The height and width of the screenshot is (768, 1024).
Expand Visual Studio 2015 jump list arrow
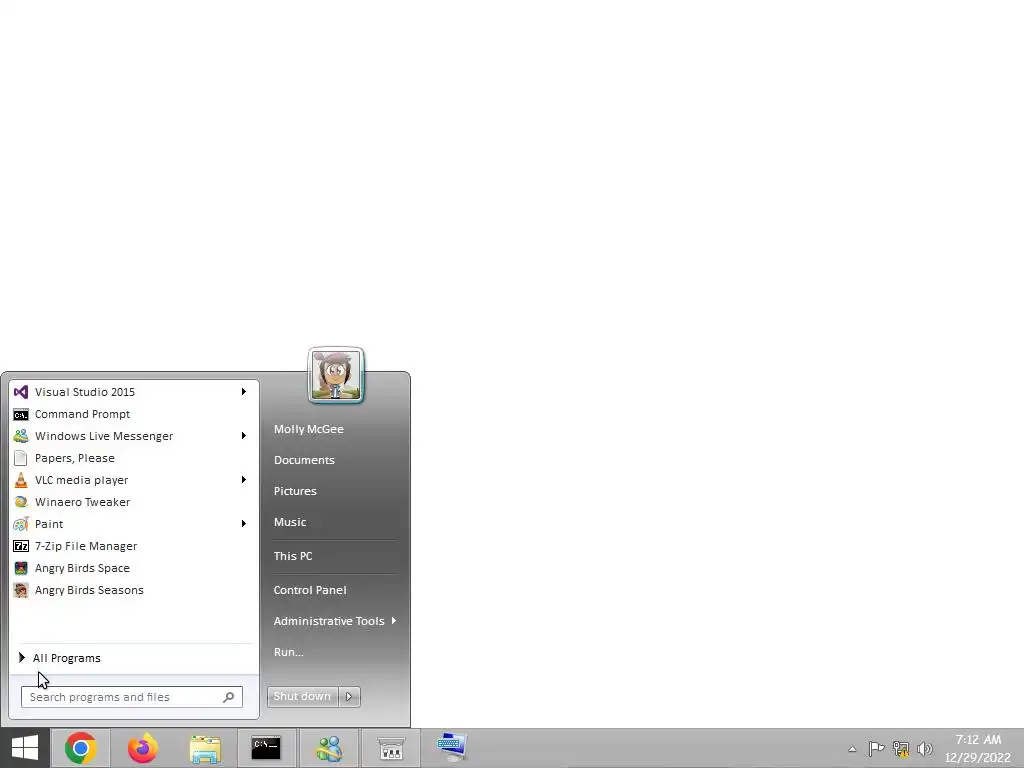click(244, 392)
